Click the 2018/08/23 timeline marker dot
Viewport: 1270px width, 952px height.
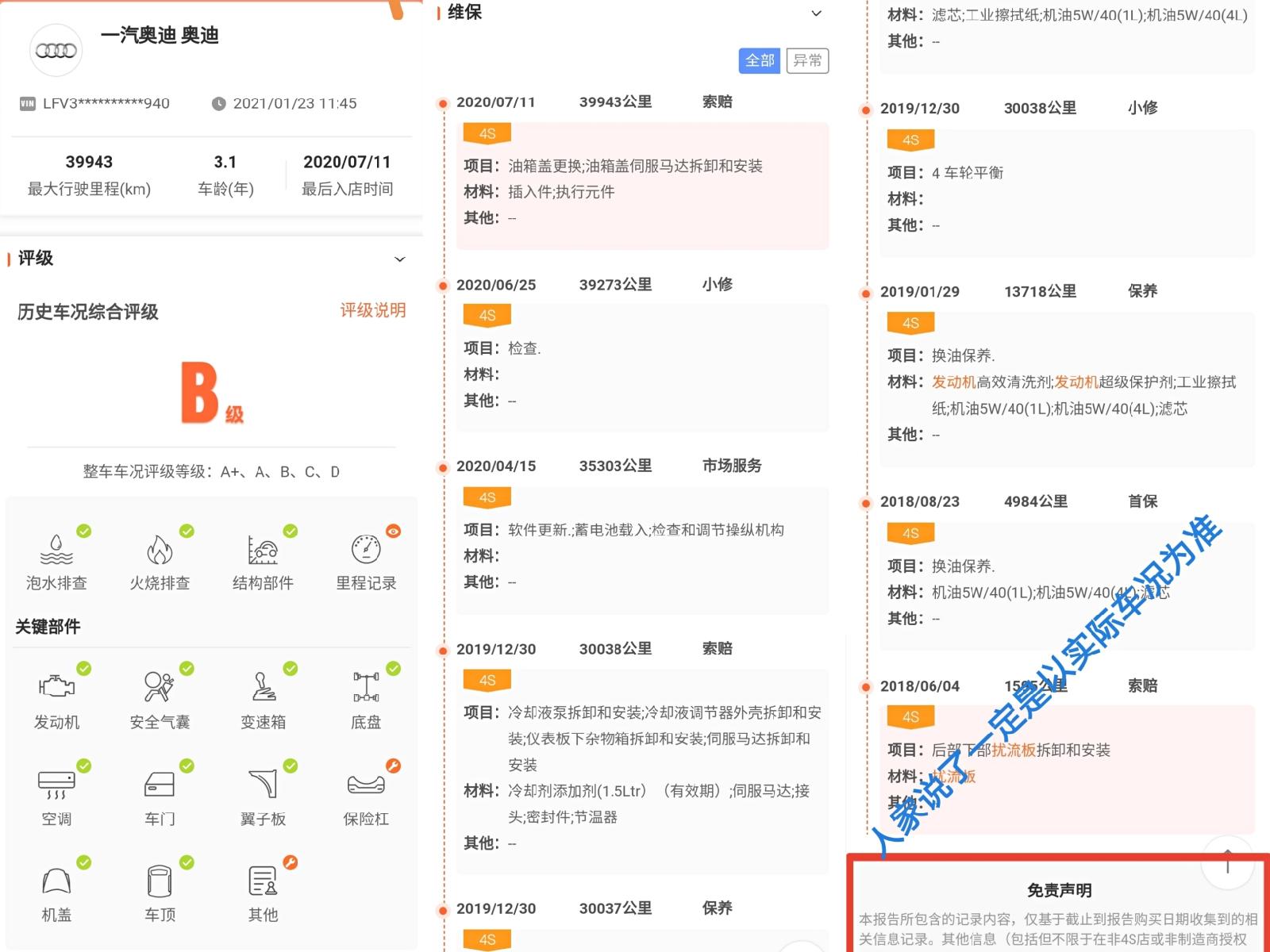pyautogui.click(x=866, y=503)
